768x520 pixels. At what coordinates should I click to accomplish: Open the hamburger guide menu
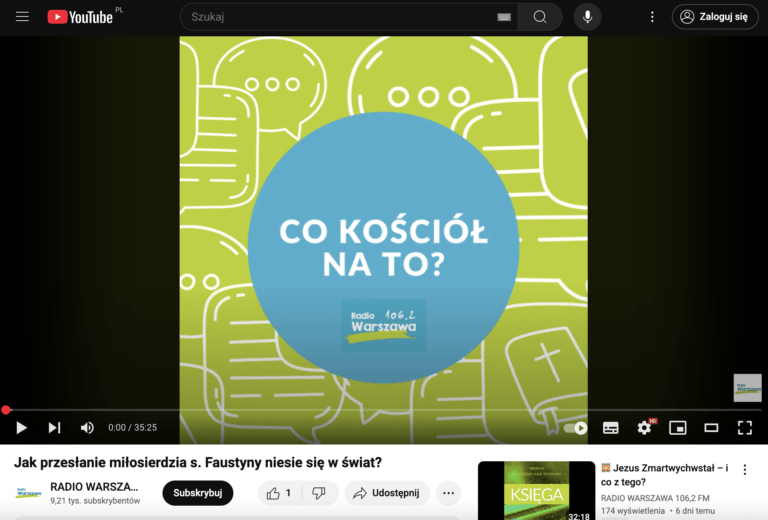point(22,17)
